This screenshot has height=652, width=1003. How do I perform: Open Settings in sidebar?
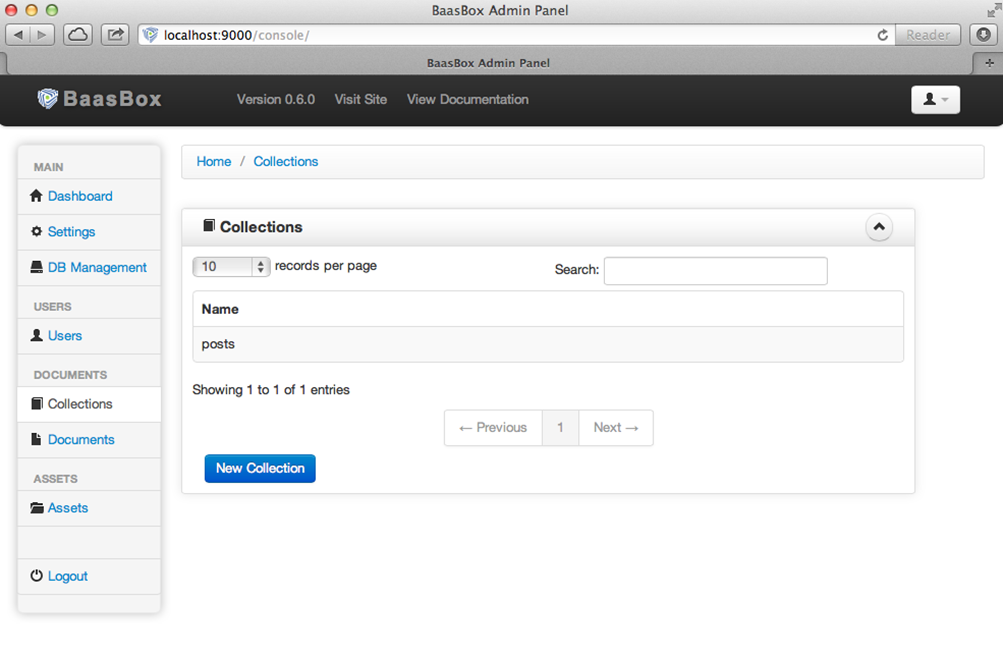(72, 232)
